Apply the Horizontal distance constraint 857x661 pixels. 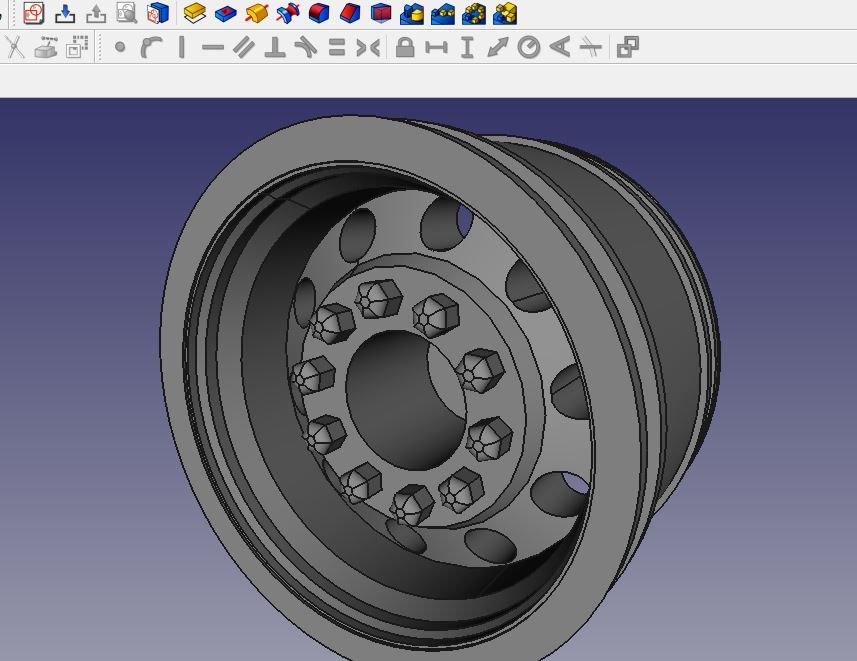pos(436,48)
